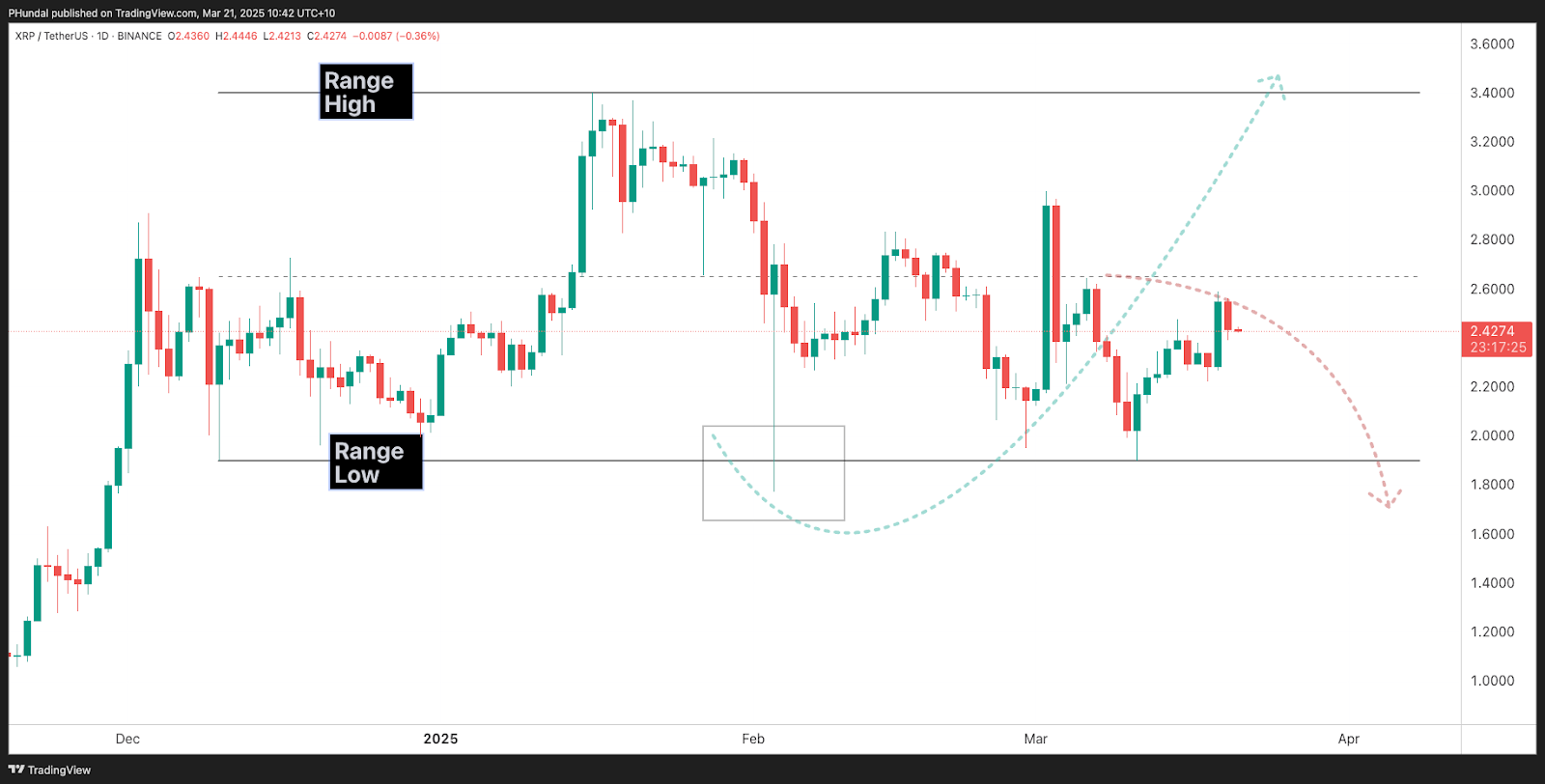Click the Mar label on time axis

click(x=1035, y=739)
